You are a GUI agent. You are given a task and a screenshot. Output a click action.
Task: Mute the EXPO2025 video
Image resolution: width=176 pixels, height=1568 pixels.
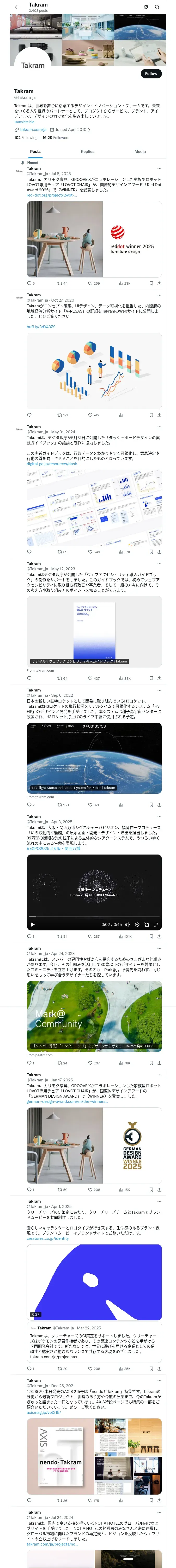tap(128, 924)
